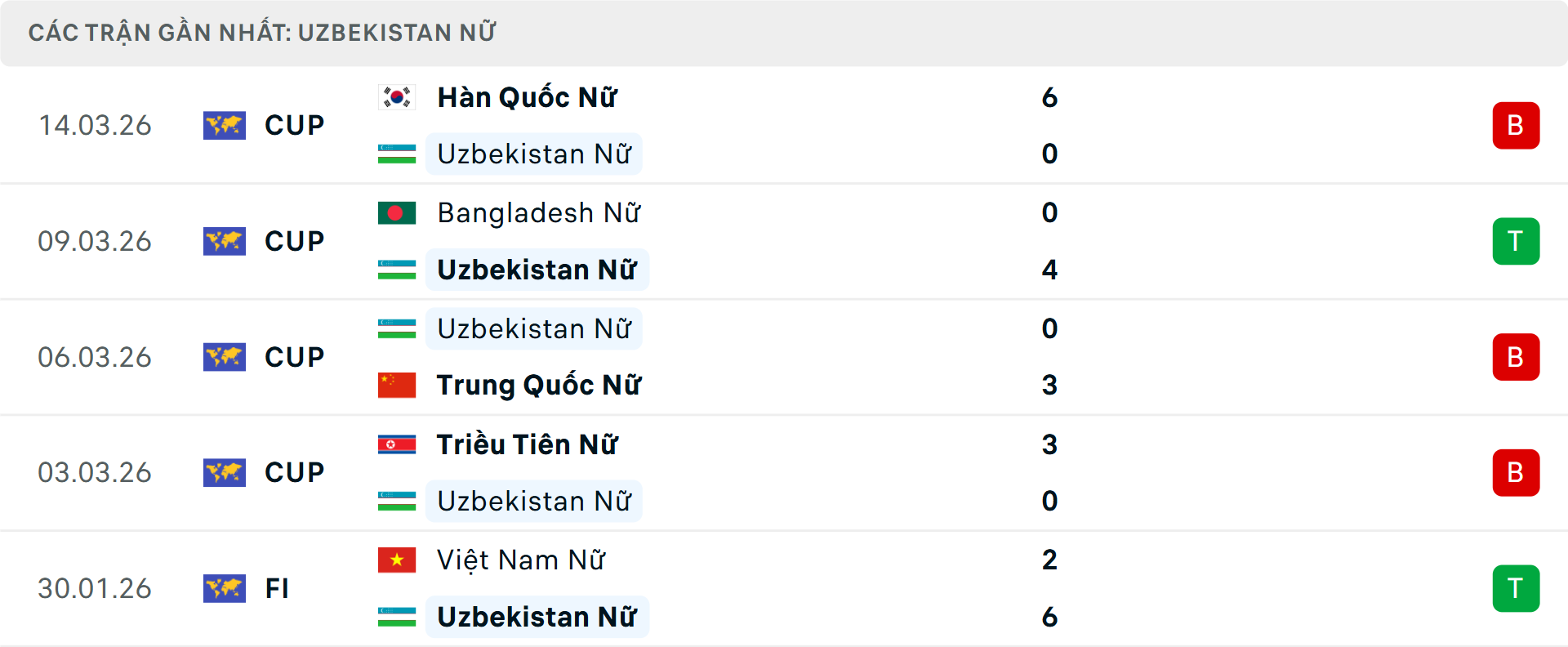Click the green T badge for the Bangladesh match
This screenshot has height=647, width=1568.
click(x=1517, y=241)
